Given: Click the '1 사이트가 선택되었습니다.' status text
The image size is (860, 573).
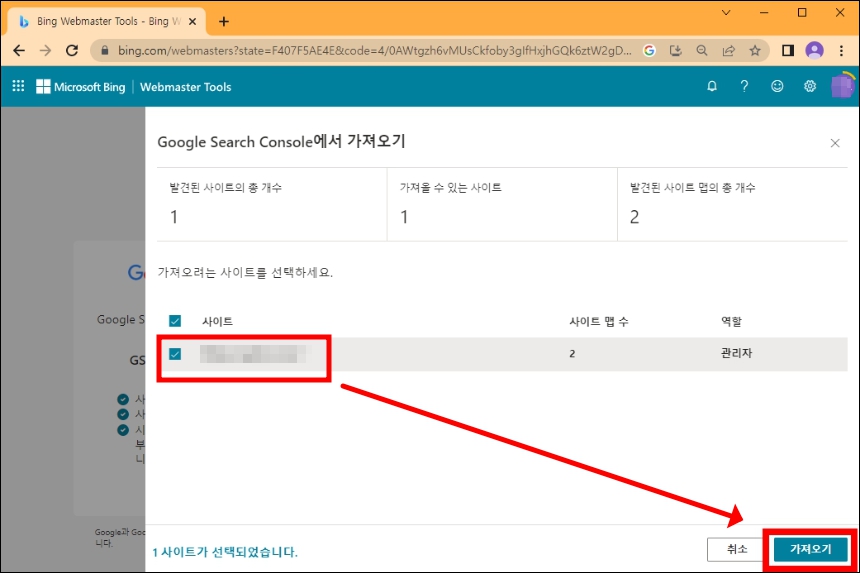Looking at the screenshot, I should pos(225,552).
